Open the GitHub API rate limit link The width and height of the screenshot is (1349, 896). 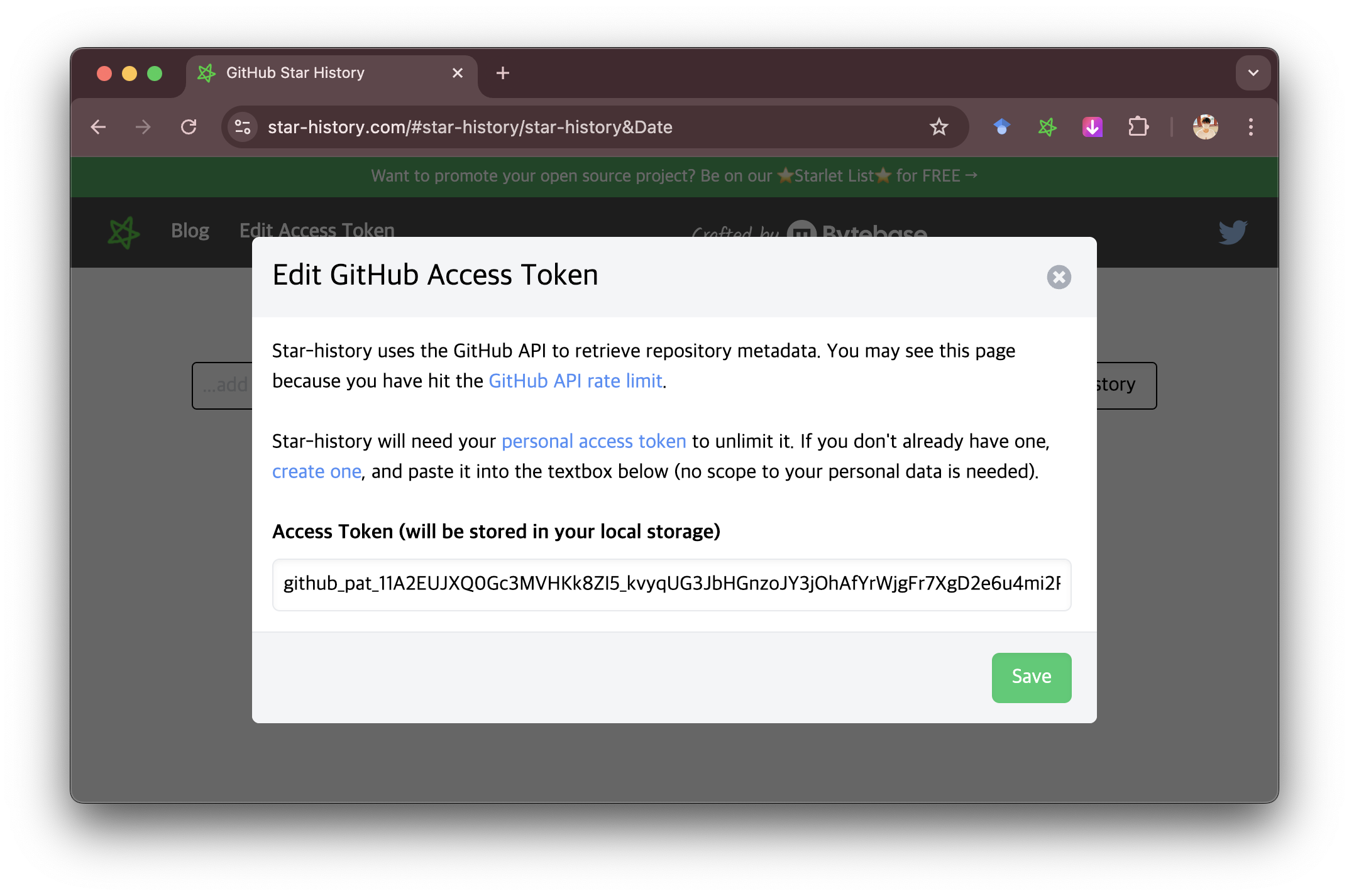click(x=575, y=381)
